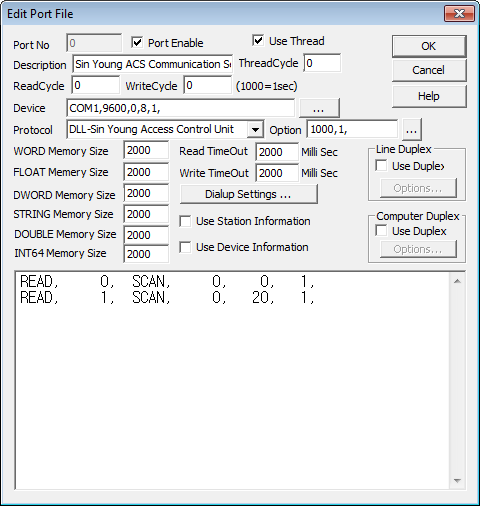Viewport: 480px width, 506px height.
Task: Click scrollbar down arrow in script list
Action: pos(457,481)
